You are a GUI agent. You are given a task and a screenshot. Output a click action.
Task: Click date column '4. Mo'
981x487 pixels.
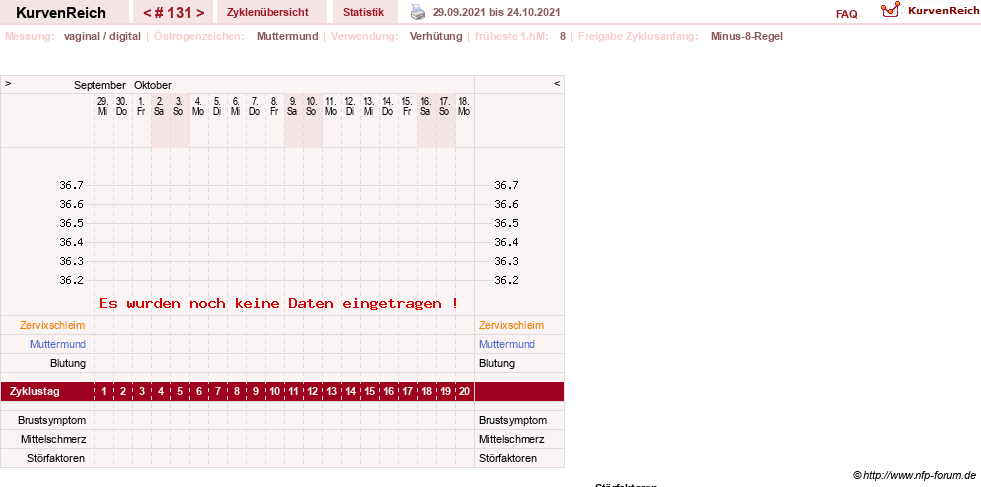[x=198, y=106]
